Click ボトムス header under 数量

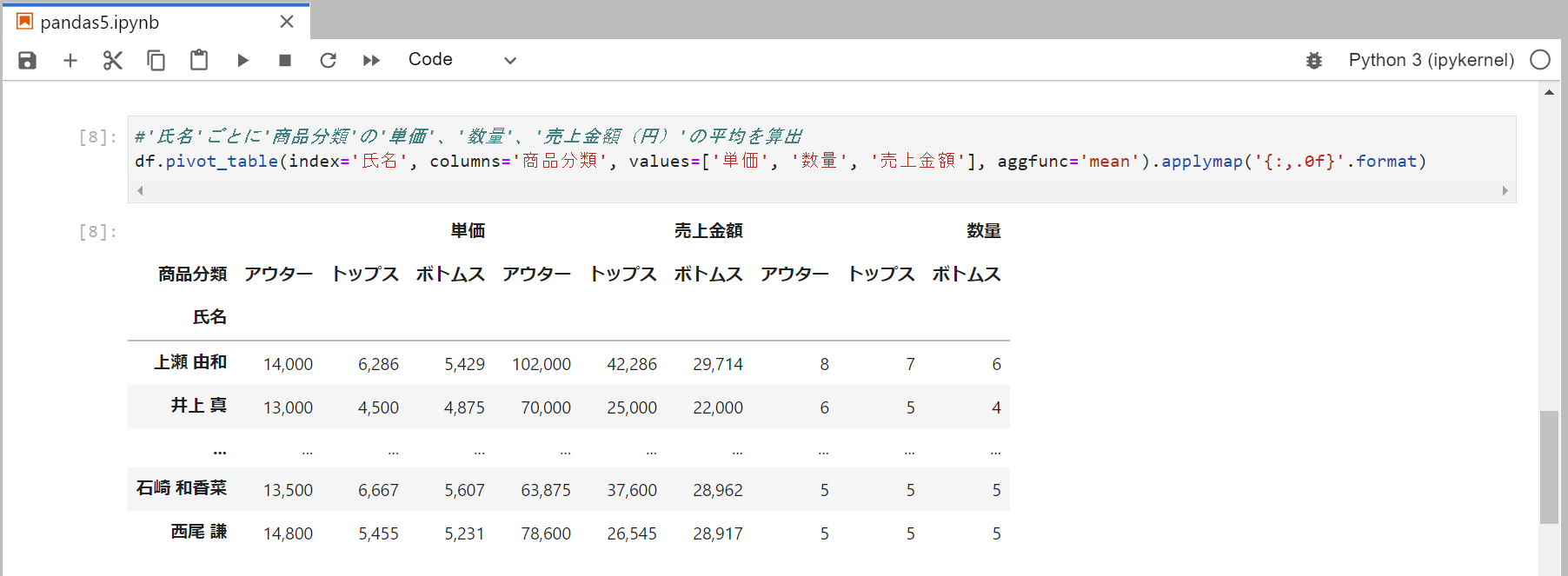tap(967, 275)
